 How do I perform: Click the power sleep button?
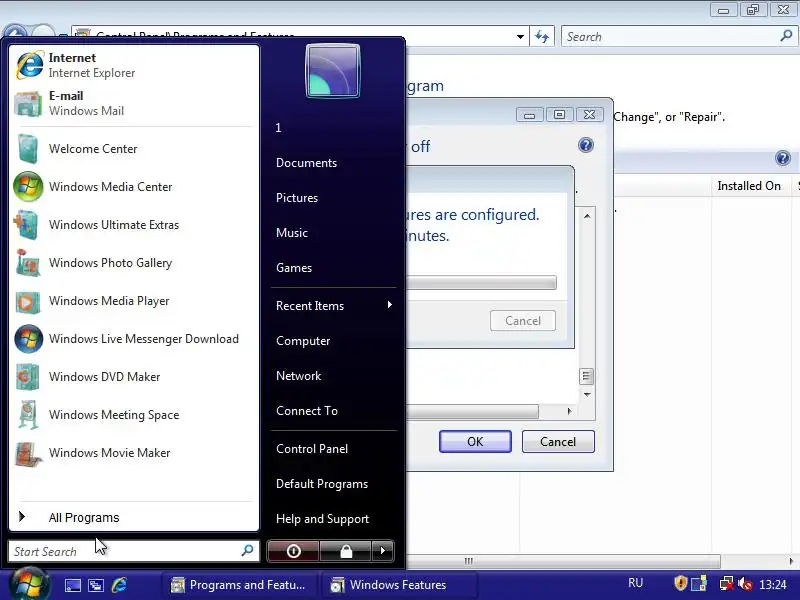293,551
